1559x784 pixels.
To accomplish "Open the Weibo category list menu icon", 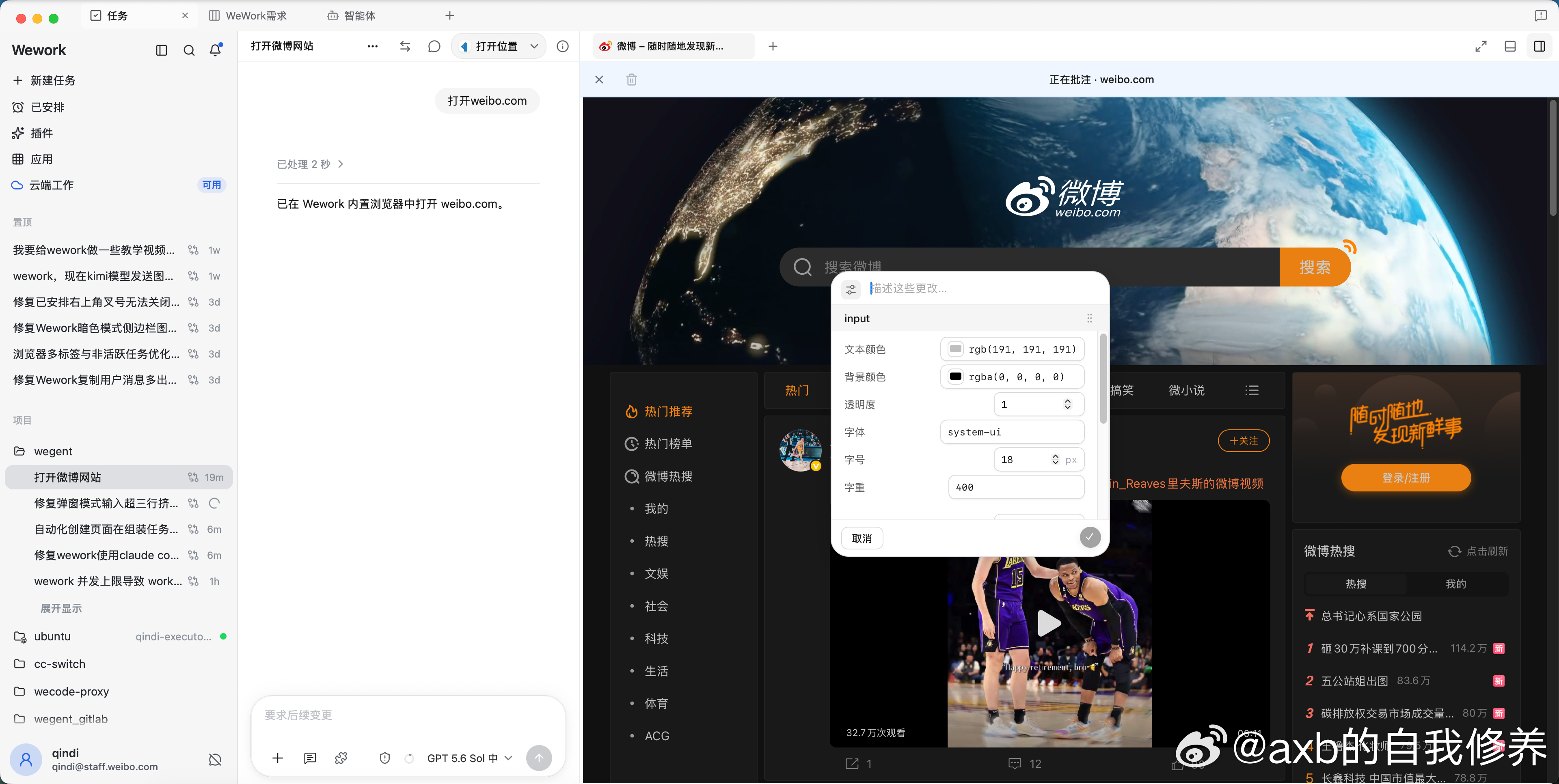I will (x=1252, y=391).
